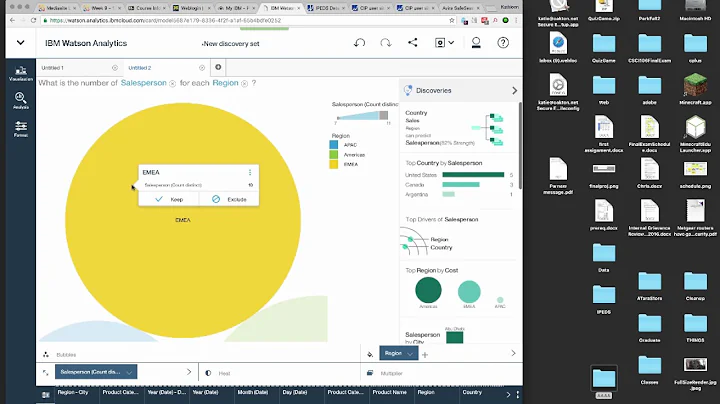Select the Product Name data column
This screenshot has width=720, height=404.
[391, 395]
